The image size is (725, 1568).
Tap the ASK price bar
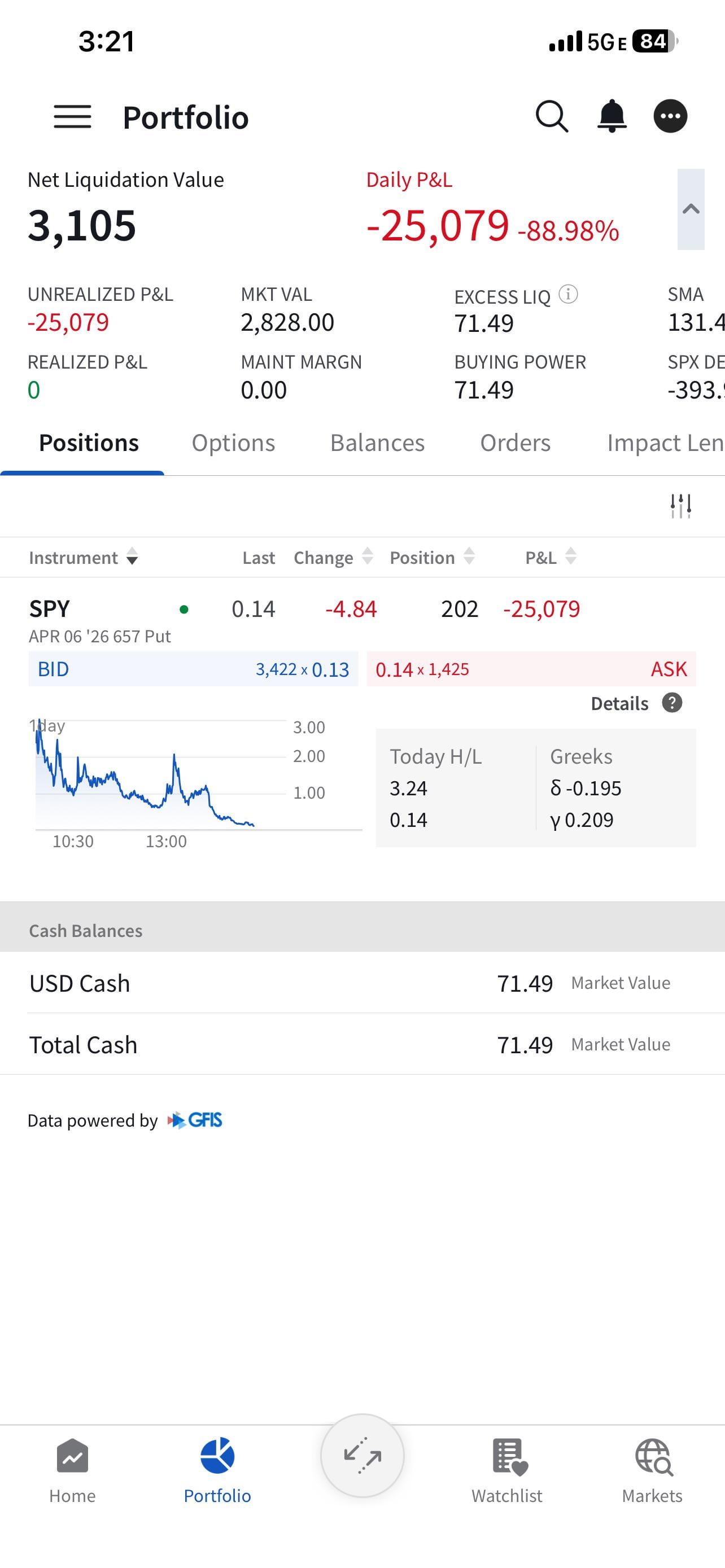click(x=531, y=669)
